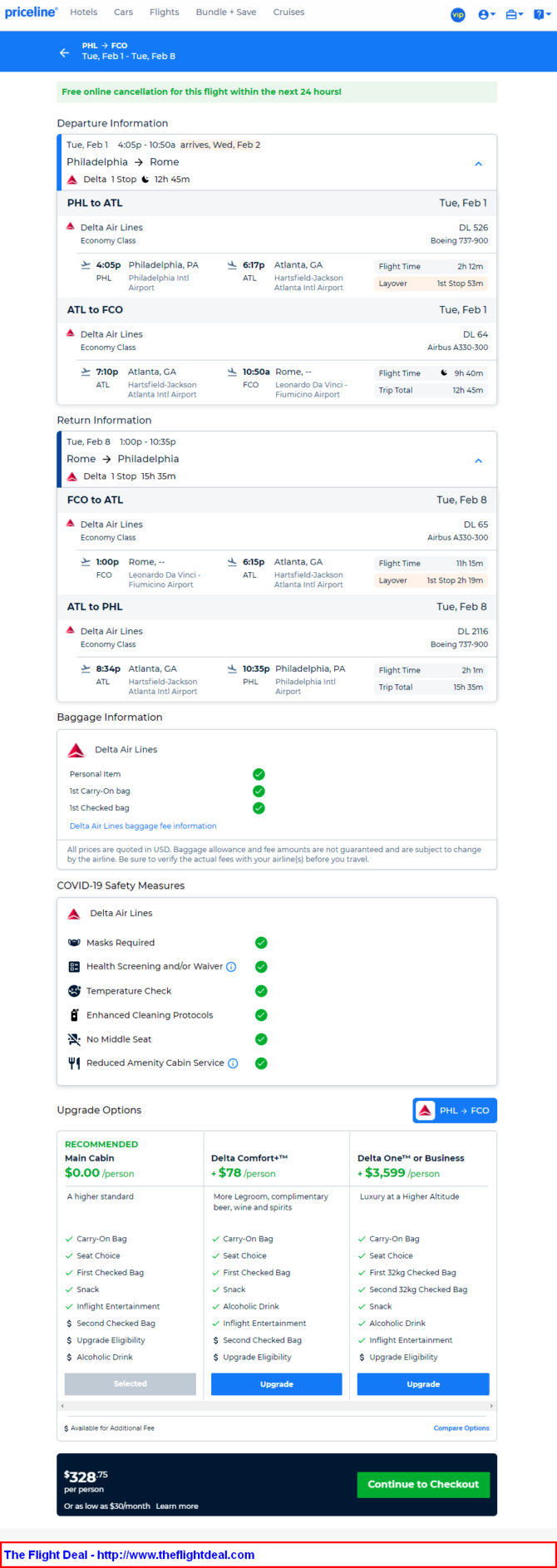Upgrade to Delta One or Business
Image resolution: width=557 pixels, height=1568 pixels.
coord(423,1383)
